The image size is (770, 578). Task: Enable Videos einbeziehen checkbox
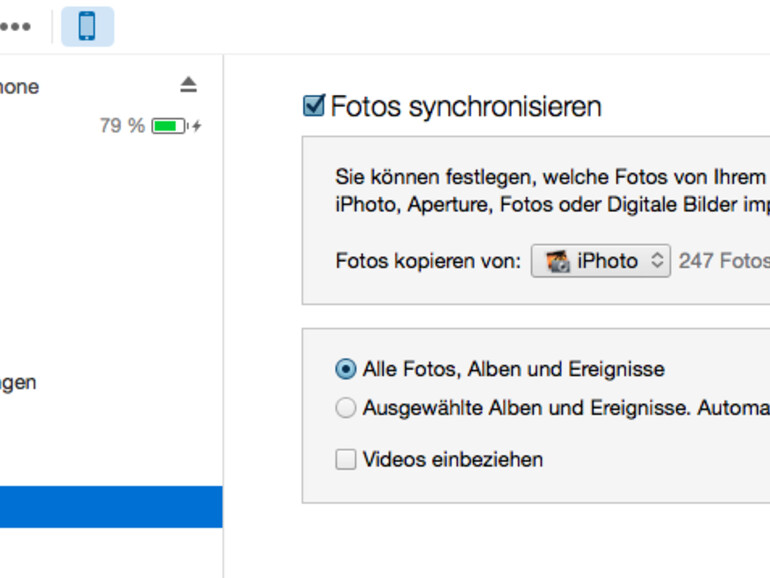[x=346, y=460]
